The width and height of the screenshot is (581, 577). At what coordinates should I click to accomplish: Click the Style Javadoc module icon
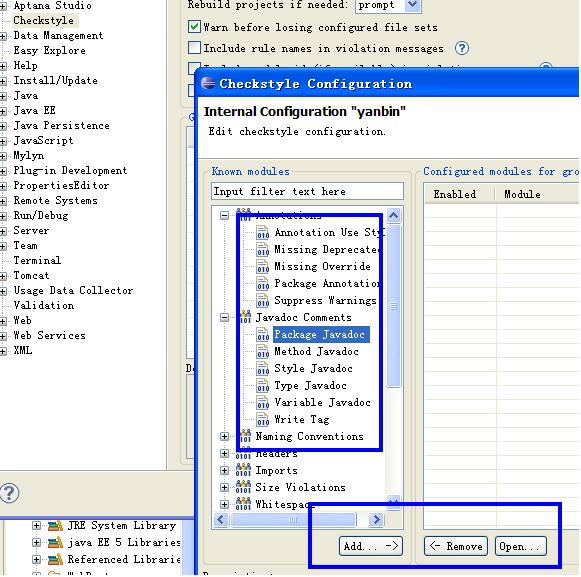(x=262, y=369)
